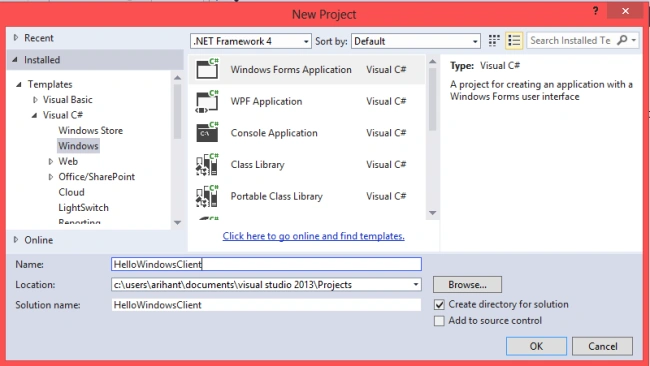Click the project Name input field
Image resolution: width=650 pixels, height=366 pixels.
tap(266, 264)
